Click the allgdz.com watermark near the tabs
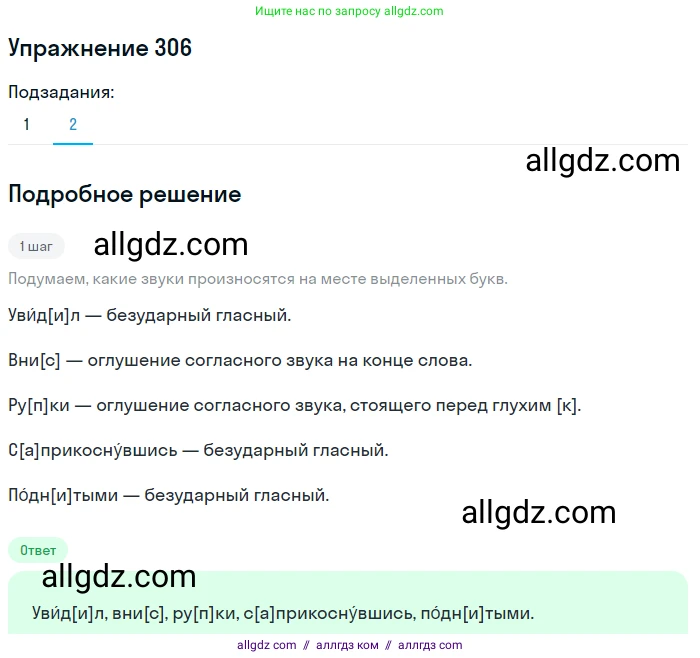700x658 pixels. [x=603, y=161]
